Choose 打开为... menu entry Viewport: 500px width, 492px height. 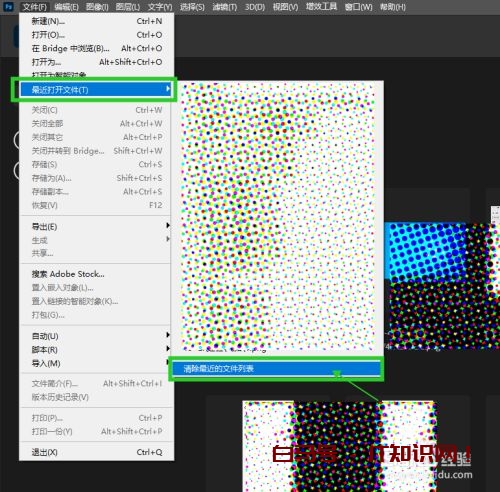point(97,62)
